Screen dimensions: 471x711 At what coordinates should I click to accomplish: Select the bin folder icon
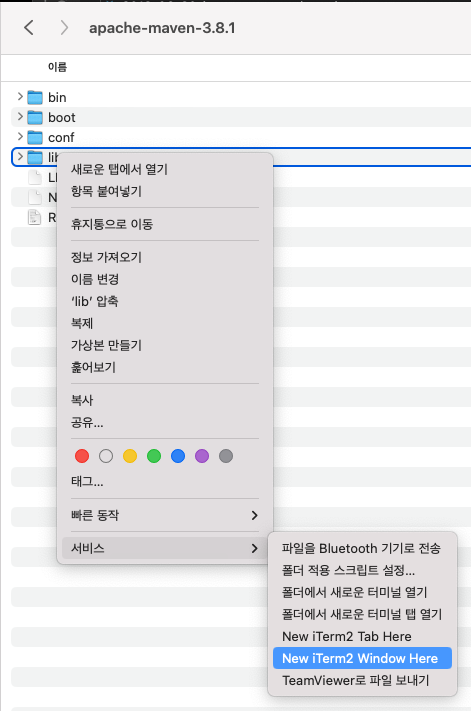point(35,97)
